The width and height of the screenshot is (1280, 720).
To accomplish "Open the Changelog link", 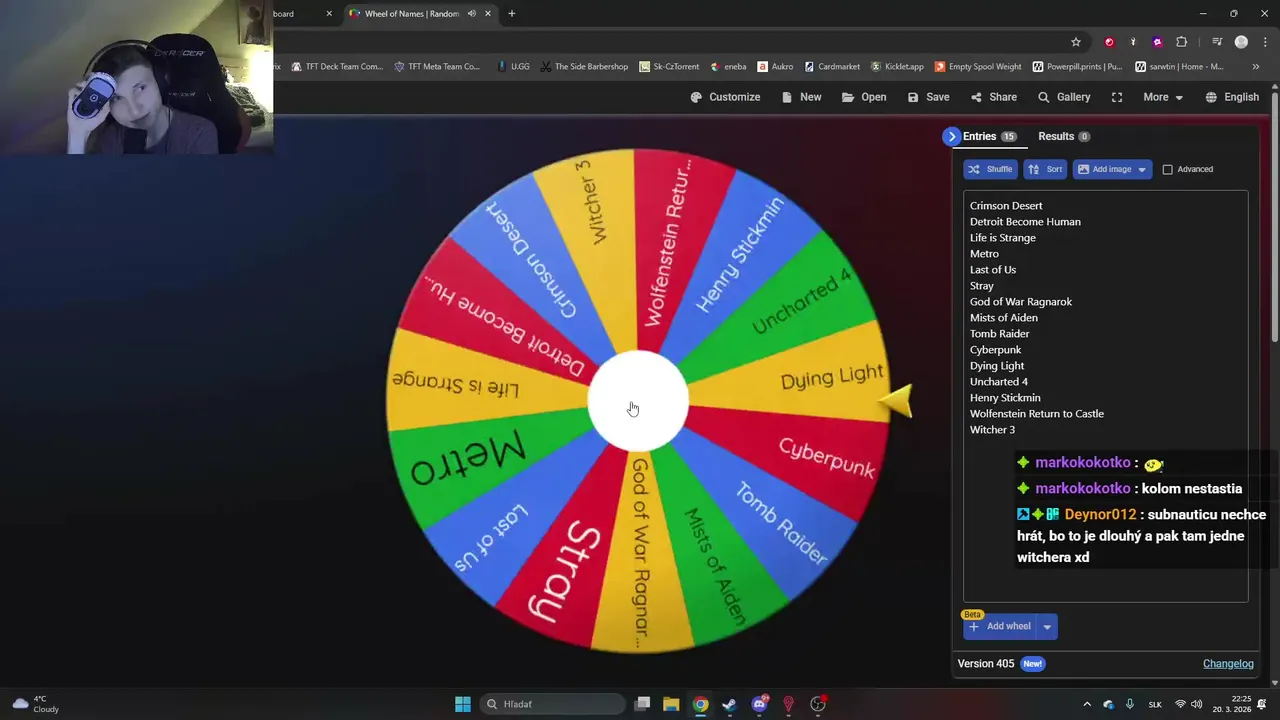I will pyautogui.click(x=1228, y=664).
